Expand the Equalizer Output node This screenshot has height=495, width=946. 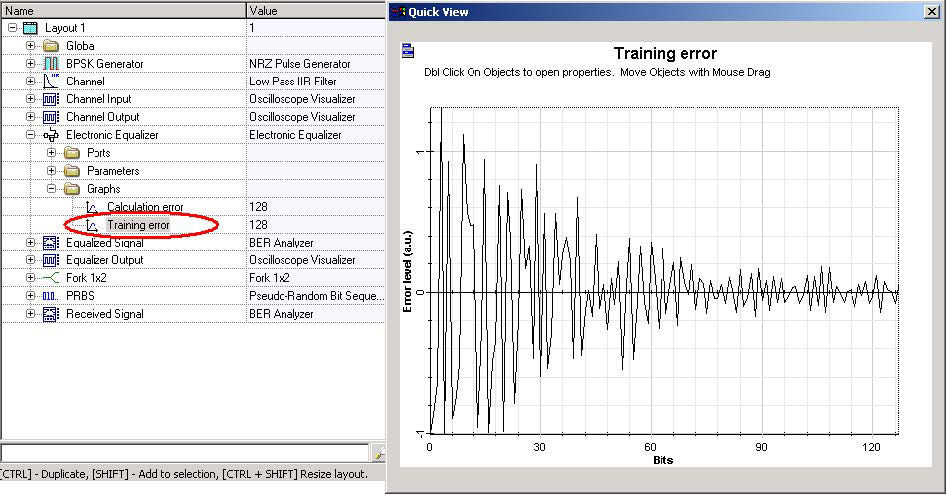click(x=30, y=260)
